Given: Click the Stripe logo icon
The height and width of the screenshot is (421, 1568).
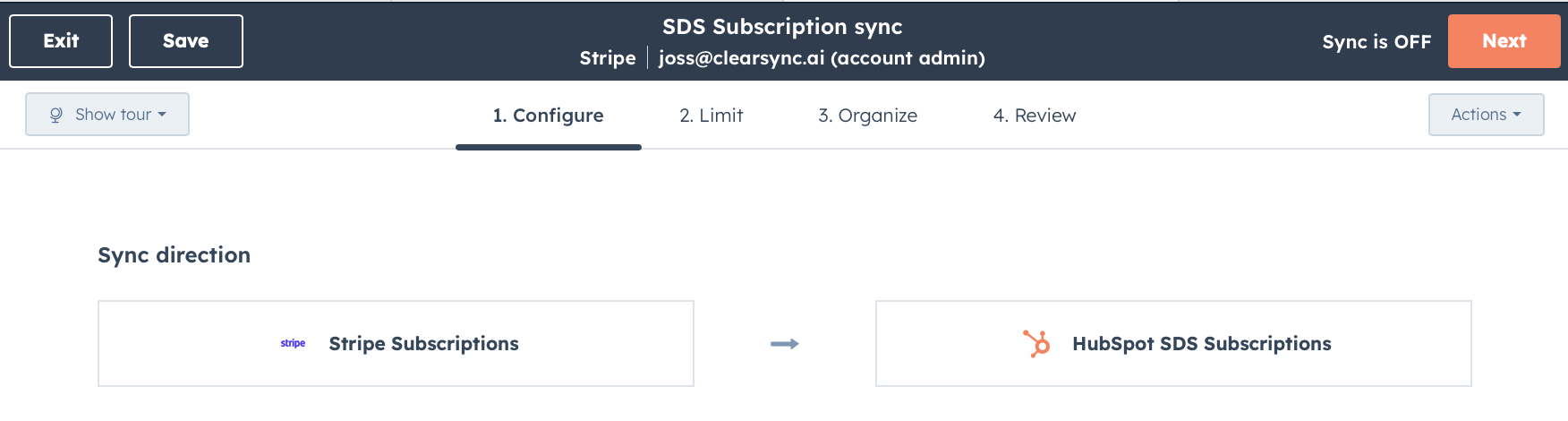Looking at the screenshot, I should coord(293,344).
